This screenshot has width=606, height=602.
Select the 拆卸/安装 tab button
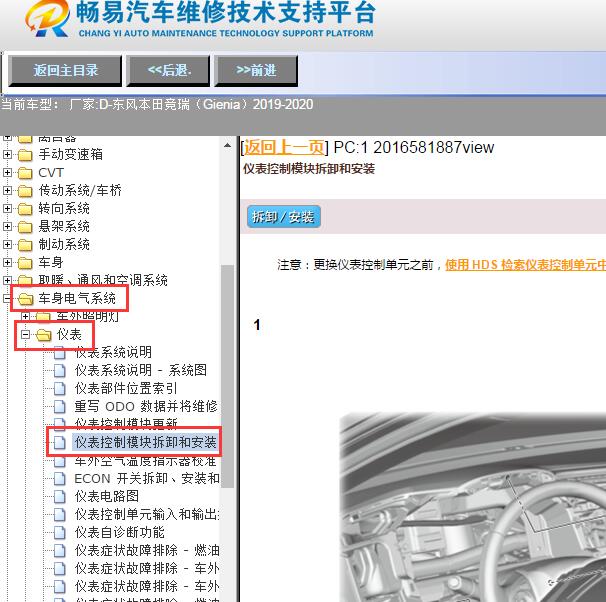tap(284, 217)
